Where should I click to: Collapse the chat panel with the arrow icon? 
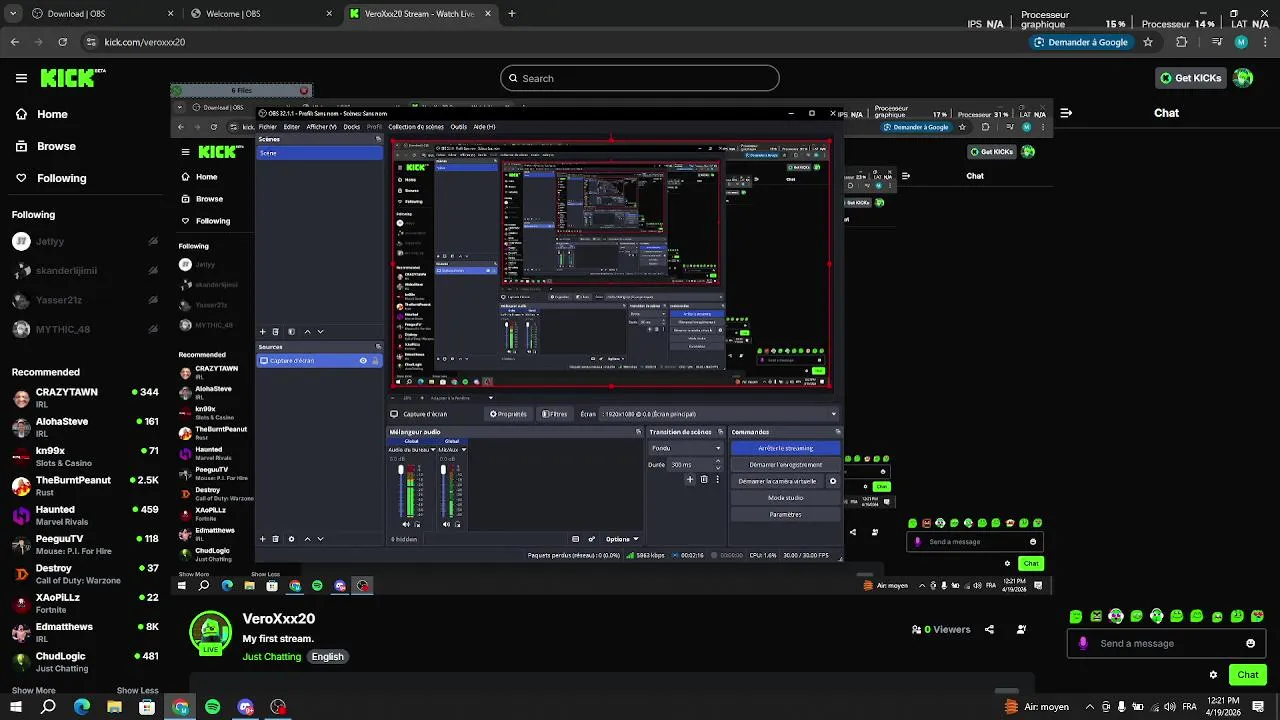(1066, 113)
